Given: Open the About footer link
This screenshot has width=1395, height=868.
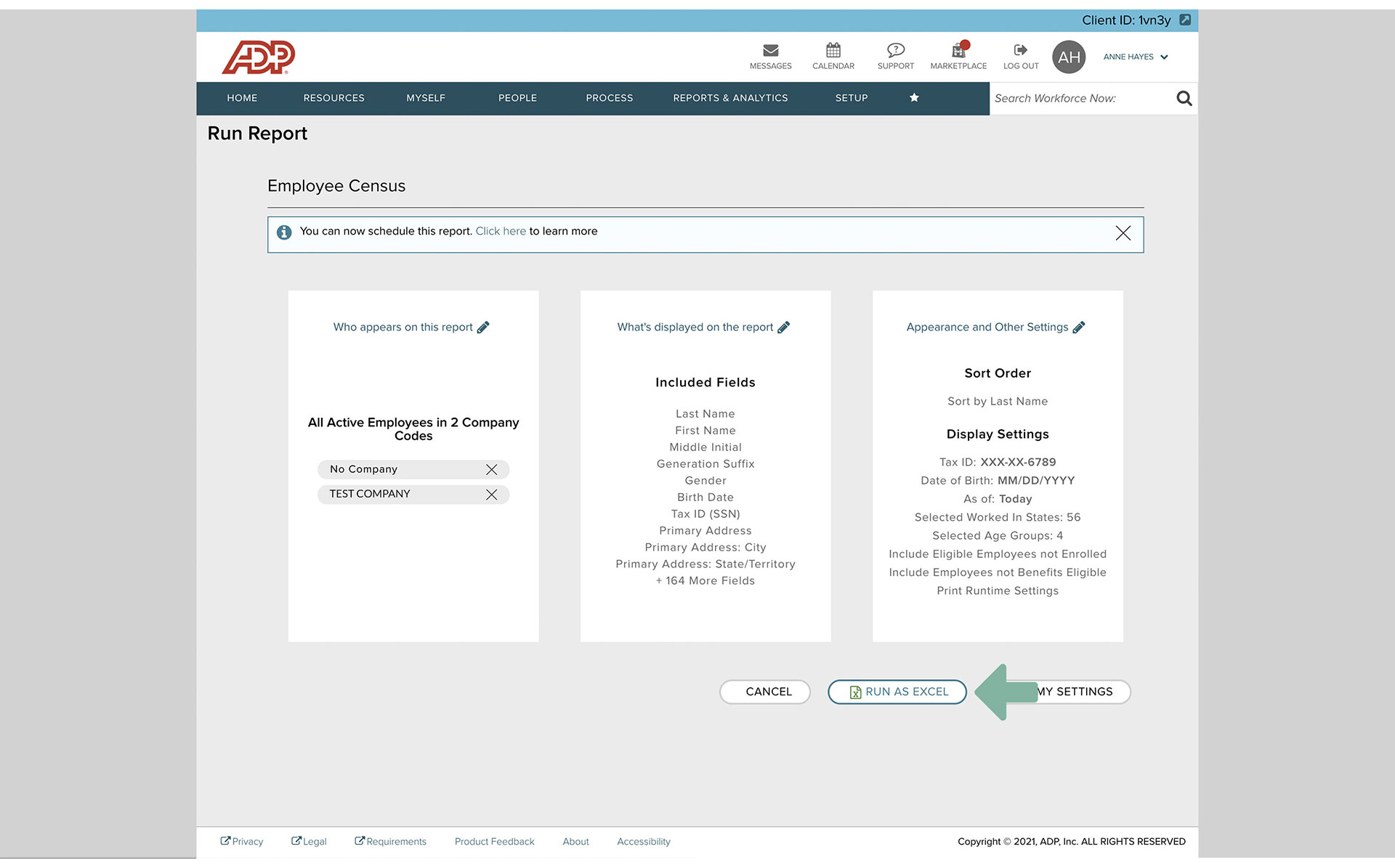Looking at the screenshot, I should tap(575, 841).
